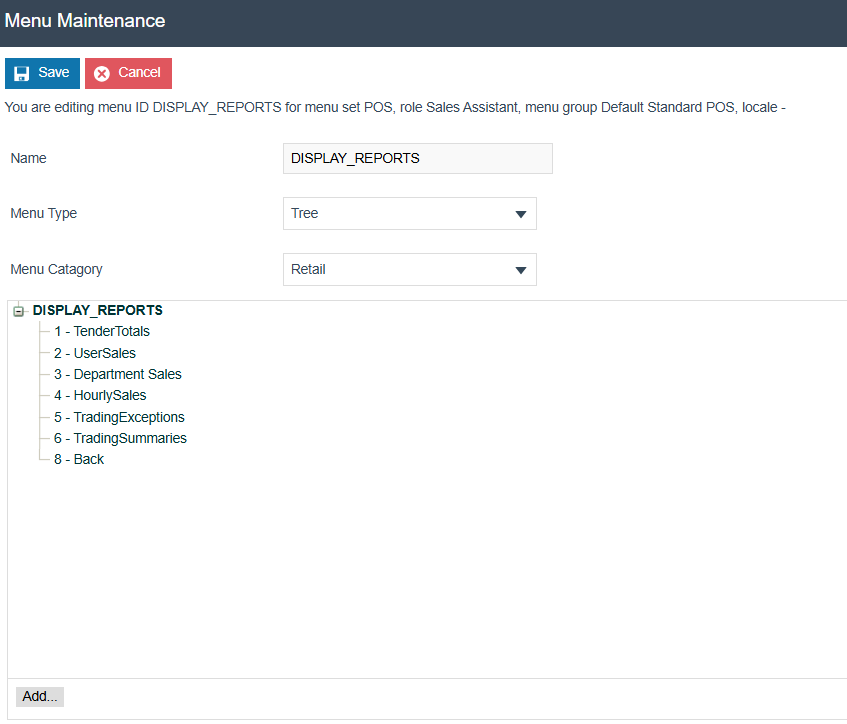Click the Menu Catagory dropdown arrow
This screenshot has width=847, height=724.
tap(521, 269)
